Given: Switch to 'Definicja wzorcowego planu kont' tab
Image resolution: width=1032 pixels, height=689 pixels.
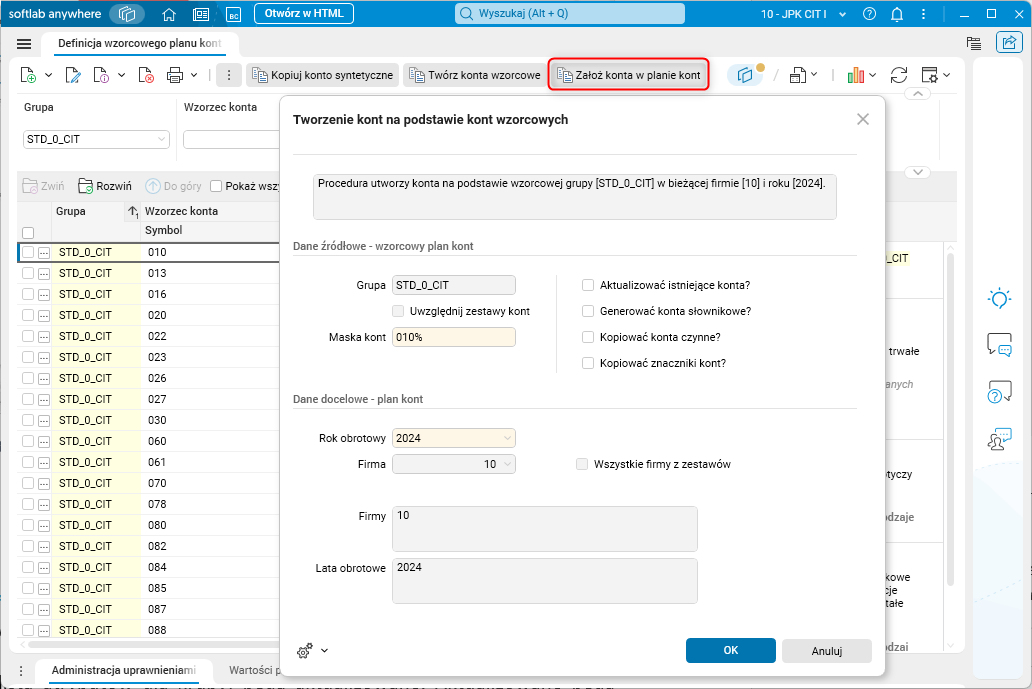Looking at the screenshot, I should coord(139,44).
